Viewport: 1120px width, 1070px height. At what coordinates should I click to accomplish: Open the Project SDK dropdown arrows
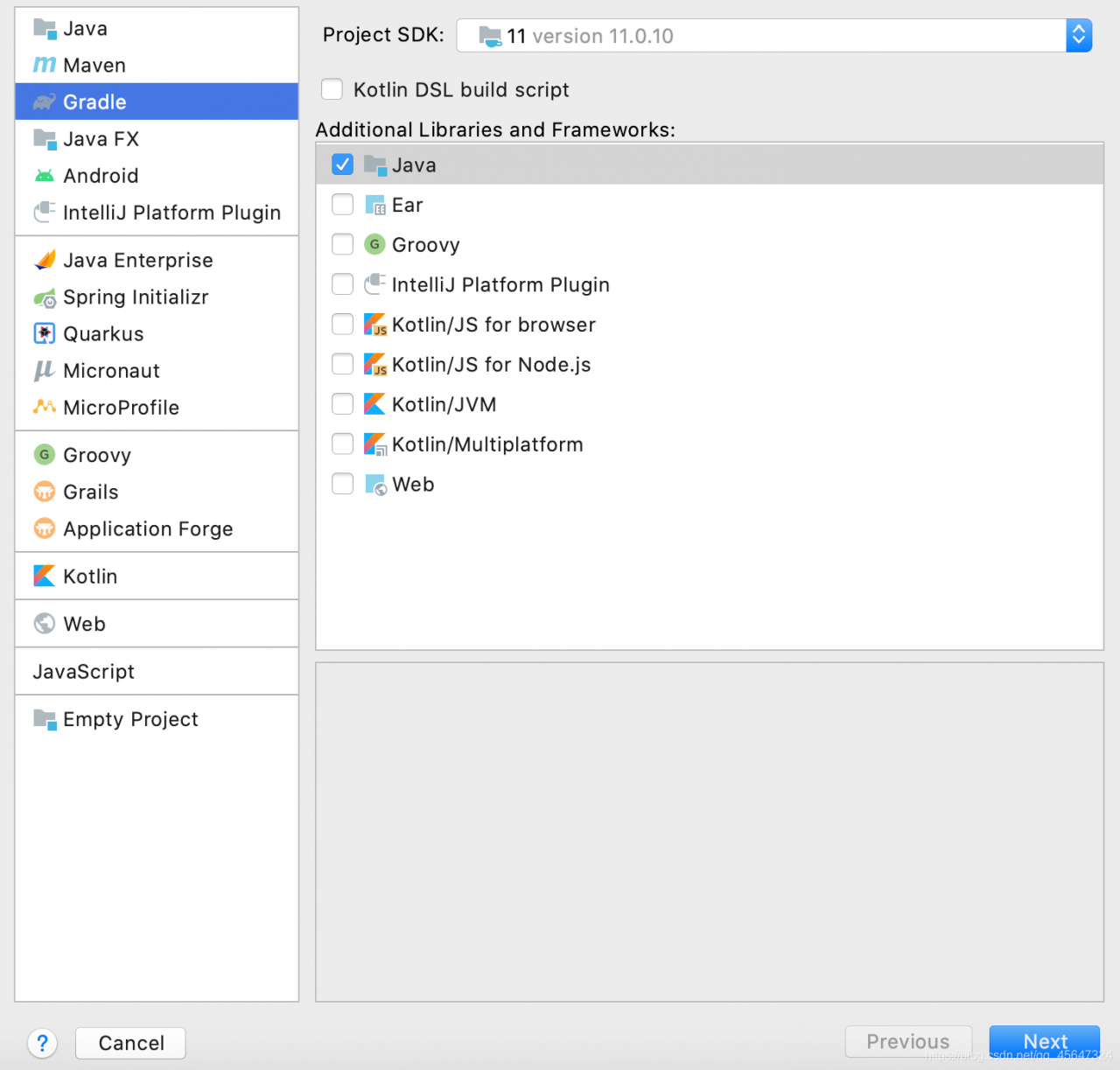tap(1079, 35)
